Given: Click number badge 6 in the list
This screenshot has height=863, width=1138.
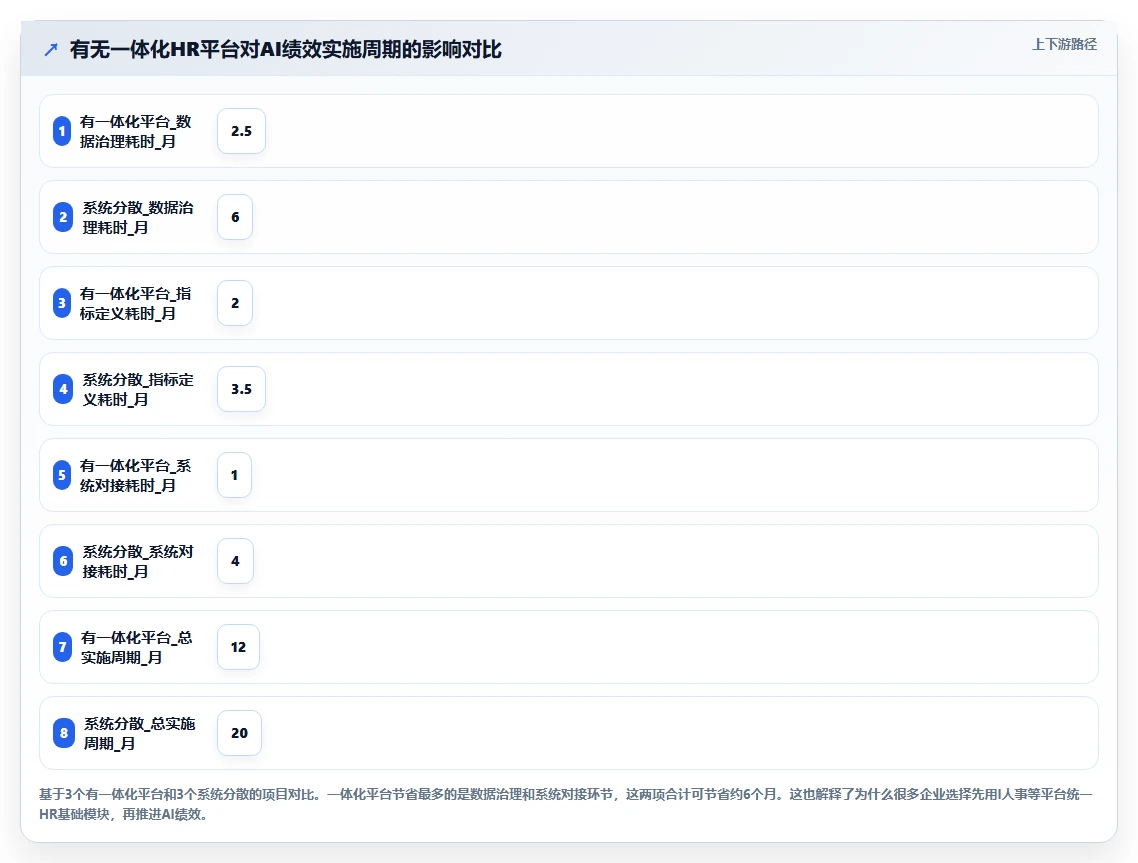Looking at the screenshot, I should 63,561.
